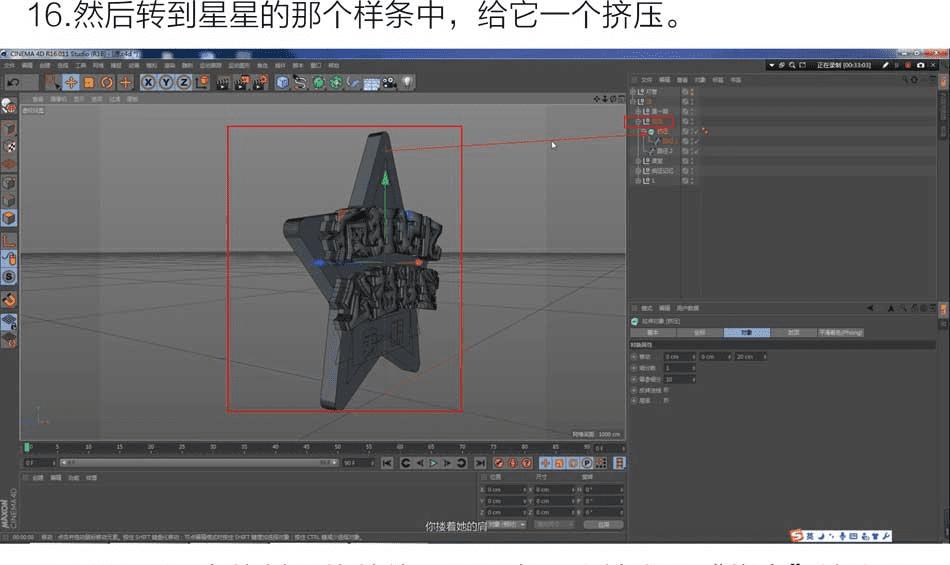This screenshot has height=565, width=950.
Task: Toggle the Z axis lock
Action: coord(184,82)
